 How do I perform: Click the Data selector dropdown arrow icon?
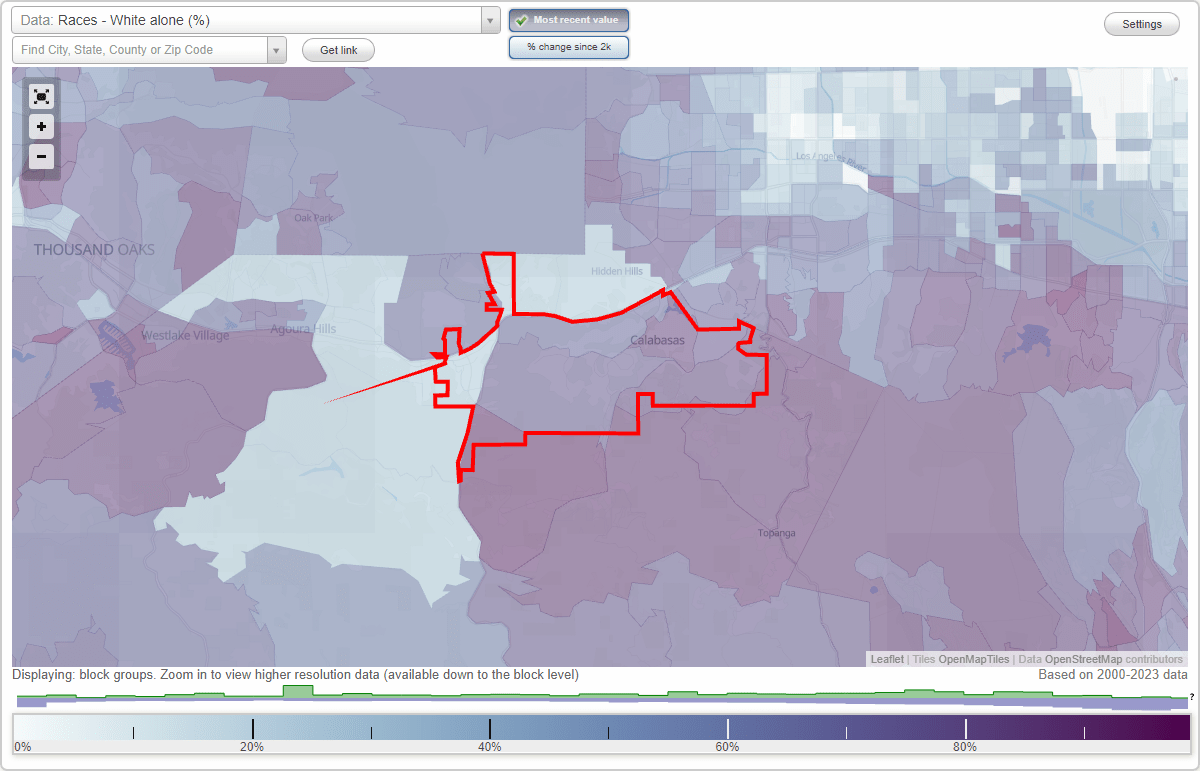point(488,19)
